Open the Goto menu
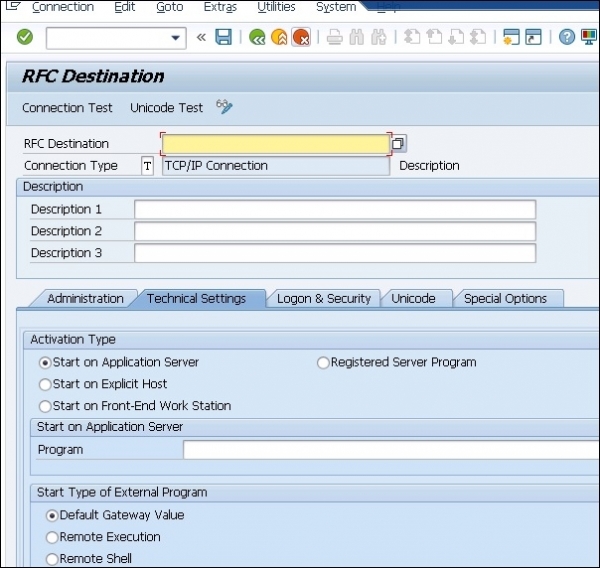The width and height of the screenshot is (600, 568). point(170,7)
